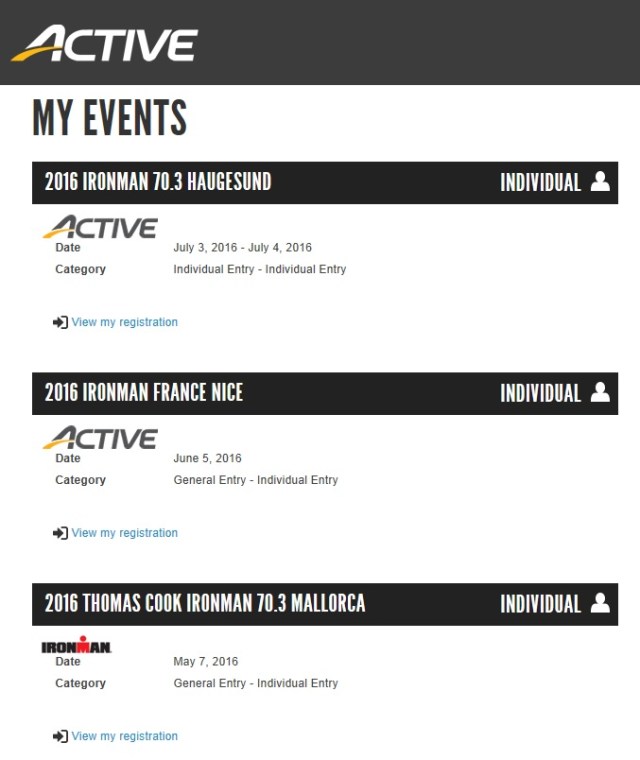Open View my registration for Haugesund

(x=125, y=322)
